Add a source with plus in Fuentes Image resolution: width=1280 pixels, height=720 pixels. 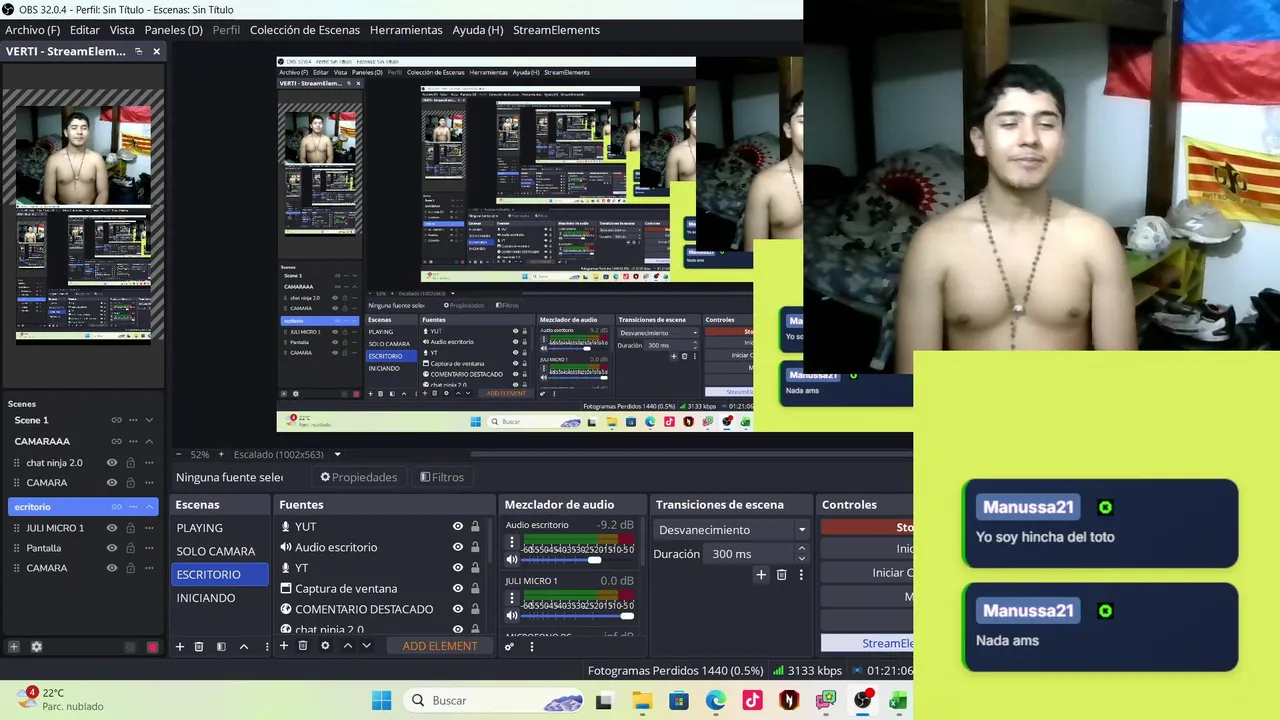[284, 646]
